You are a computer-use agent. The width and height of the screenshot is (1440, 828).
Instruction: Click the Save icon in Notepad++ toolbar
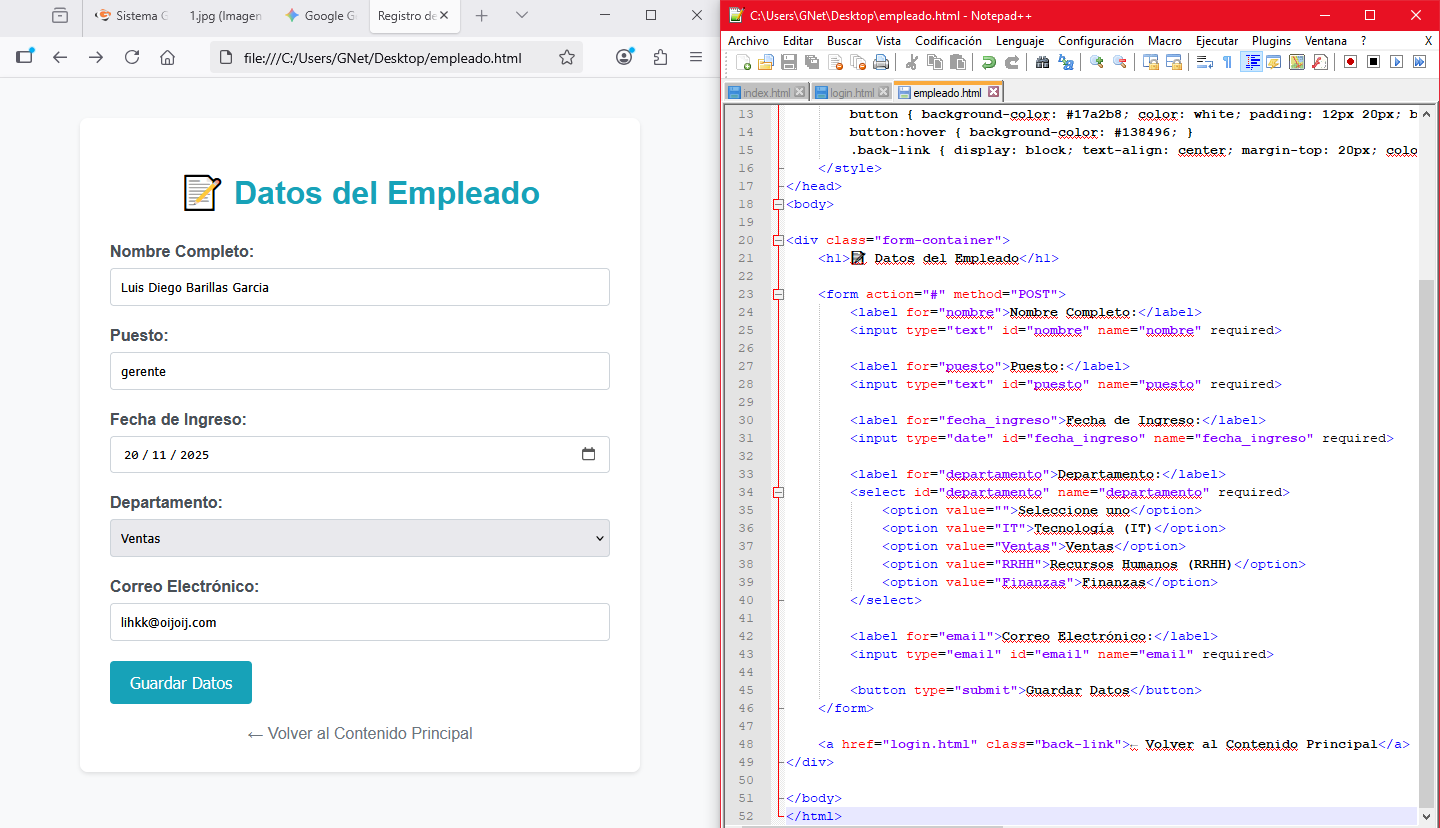point(788,62)
